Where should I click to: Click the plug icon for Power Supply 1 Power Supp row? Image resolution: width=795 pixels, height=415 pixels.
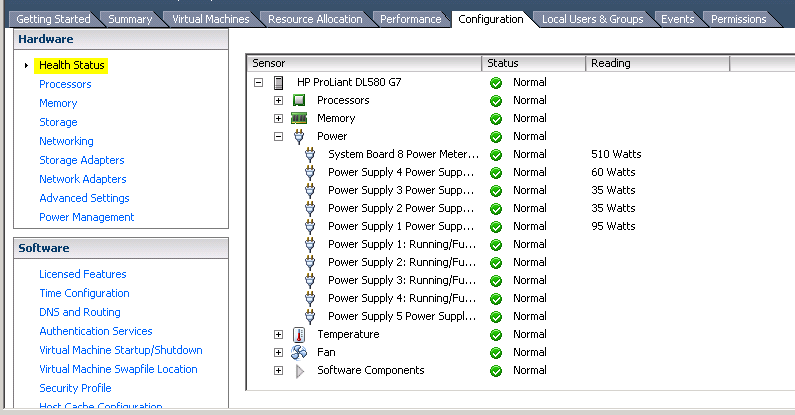click(310, 227)
